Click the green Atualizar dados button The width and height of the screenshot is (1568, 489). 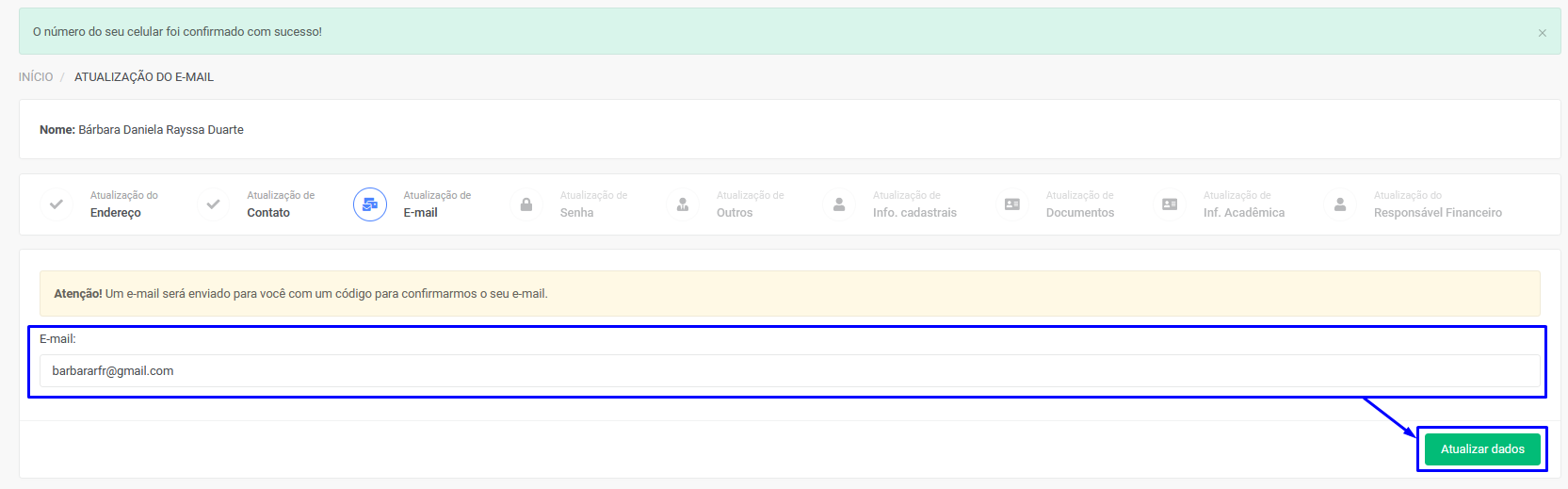pyautogui.click(x=1482, y=449)
